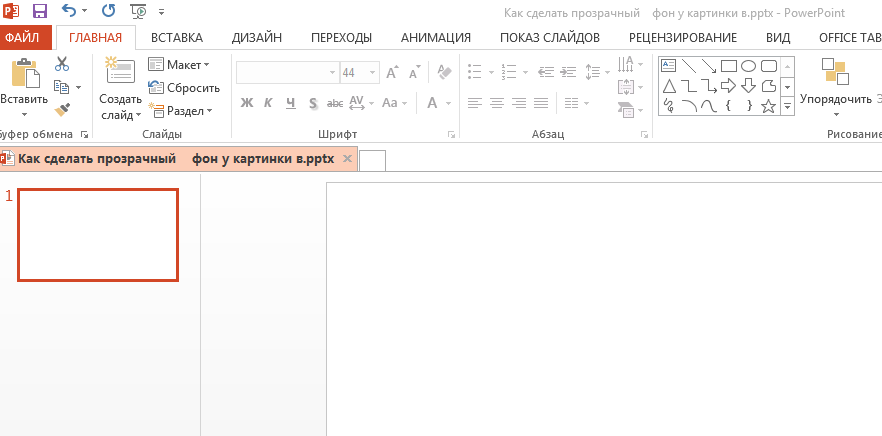Open the РЕЦЕНЗИРОВАНИЕ tab

pos(683,38)
